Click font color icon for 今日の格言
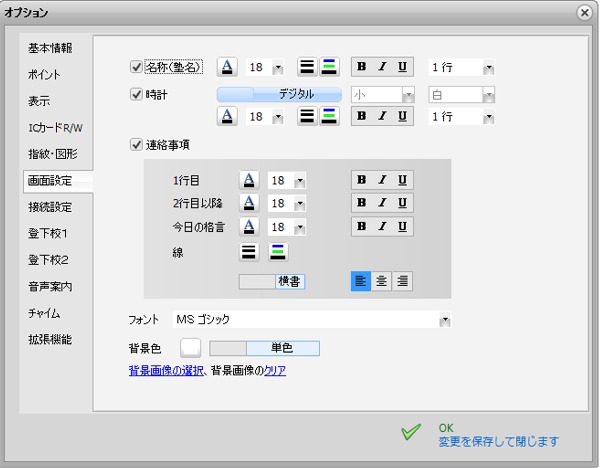Screen dimensions: 600x468 pos(249,227)
